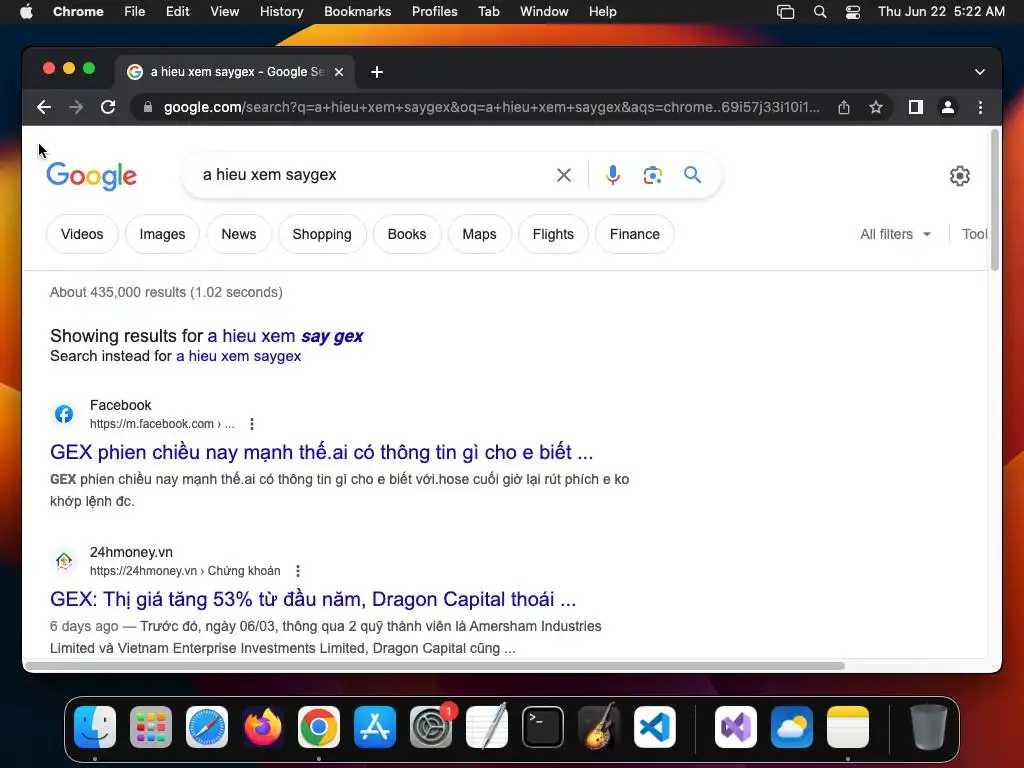Open Finder from the Dock
Image resolution: width=1024 pixels, height=768 pixels.
click(95, 727)
